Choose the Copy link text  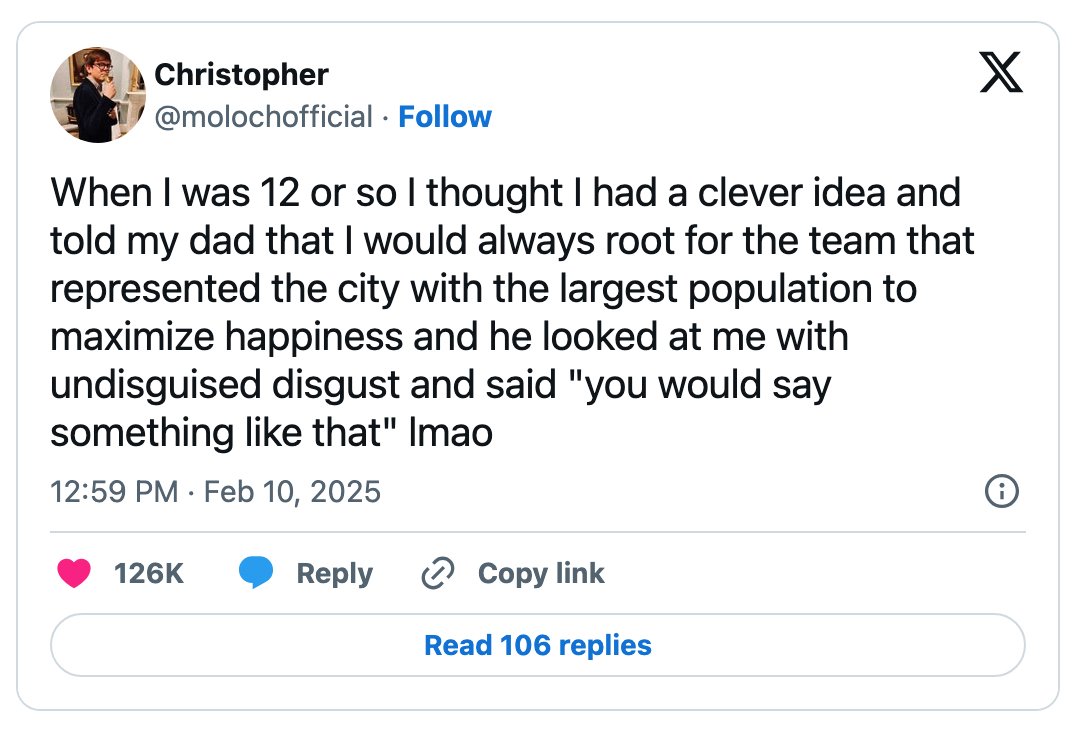pos(541,573)
